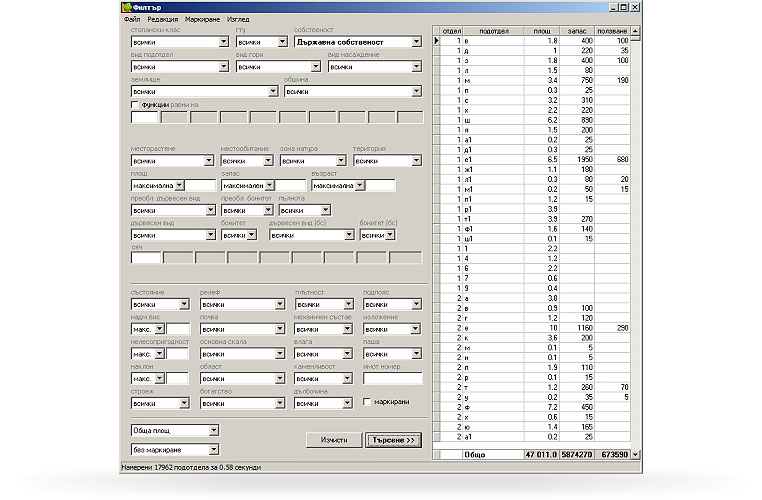
Task: Open the 'собственост' dropdown
Action: tap(416, 42)
